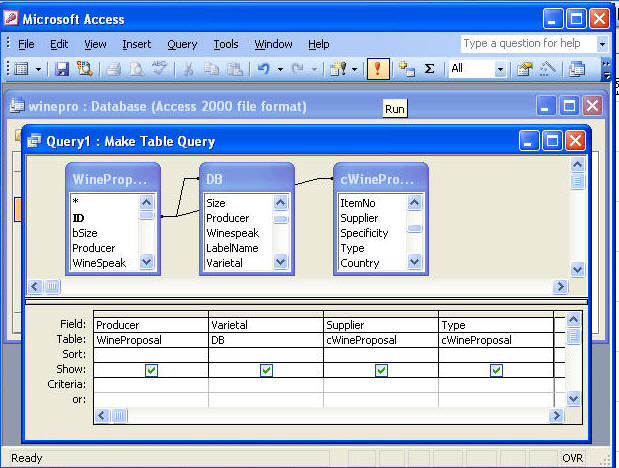Click the Copy icon
Screen dimensions: 619x468
[x=212, y=69]
